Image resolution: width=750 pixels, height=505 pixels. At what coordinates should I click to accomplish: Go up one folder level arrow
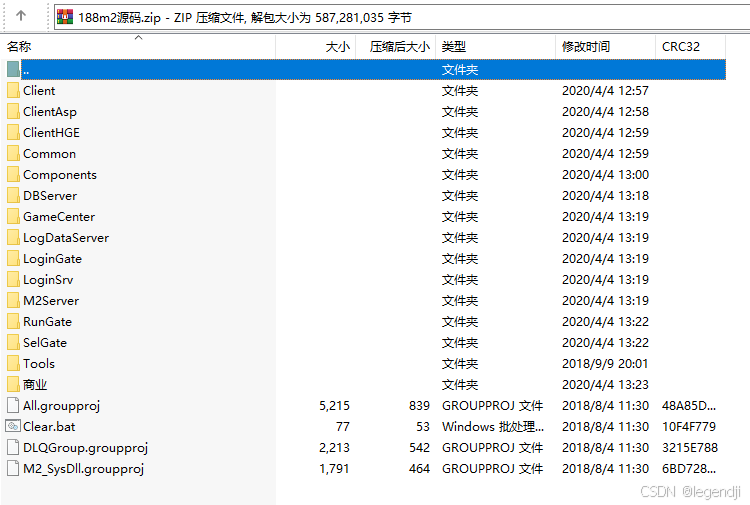click(21, 16)
